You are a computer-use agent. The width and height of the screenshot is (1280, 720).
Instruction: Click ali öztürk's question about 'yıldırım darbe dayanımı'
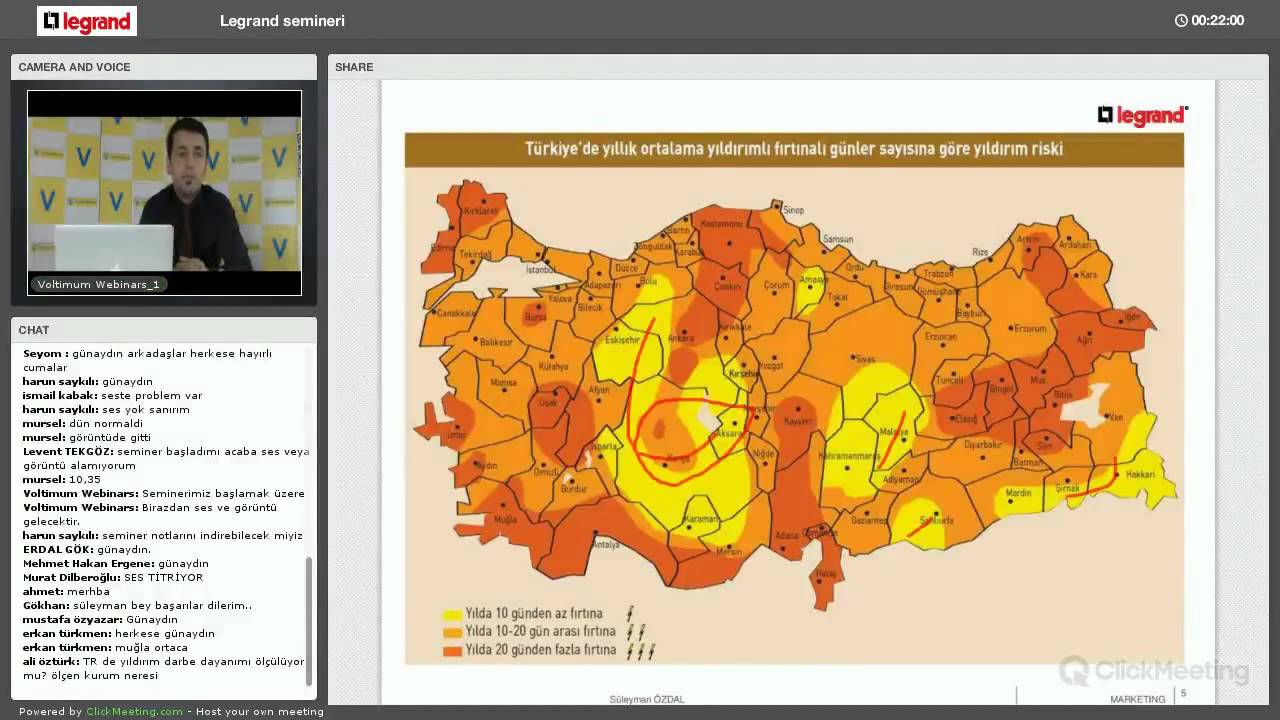(164, 668)
